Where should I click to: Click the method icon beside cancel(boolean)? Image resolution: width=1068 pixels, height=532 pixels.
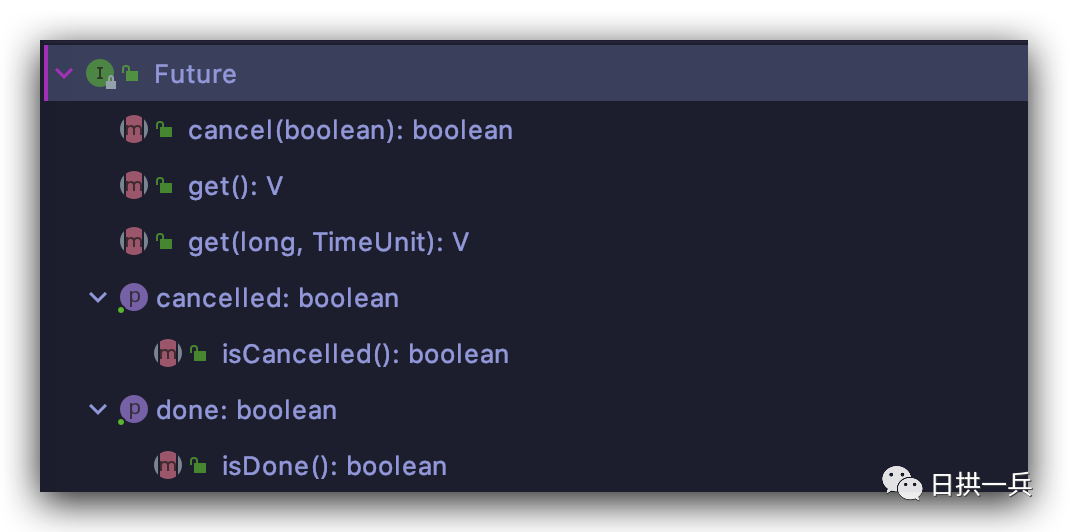pos(134,129)
